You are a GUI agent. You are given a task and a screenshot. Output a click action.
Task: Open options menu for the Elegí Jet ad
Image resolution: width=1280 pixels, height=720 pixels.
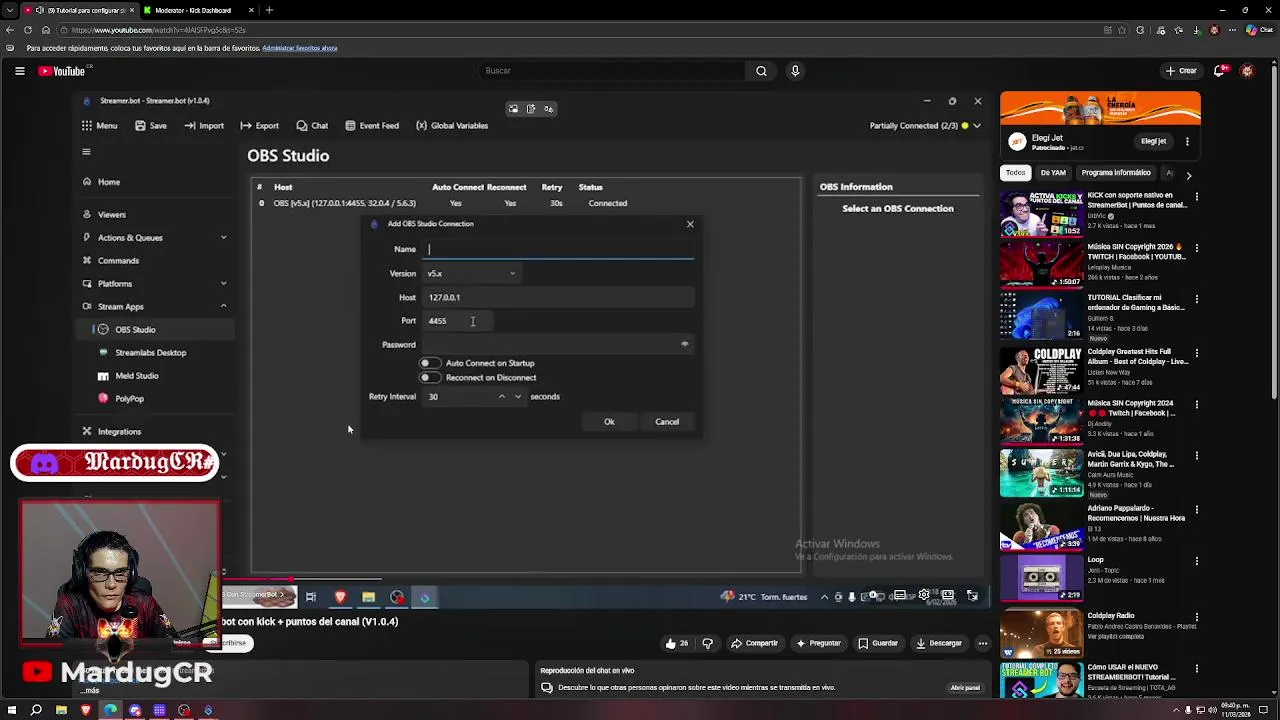point(1187,141)
